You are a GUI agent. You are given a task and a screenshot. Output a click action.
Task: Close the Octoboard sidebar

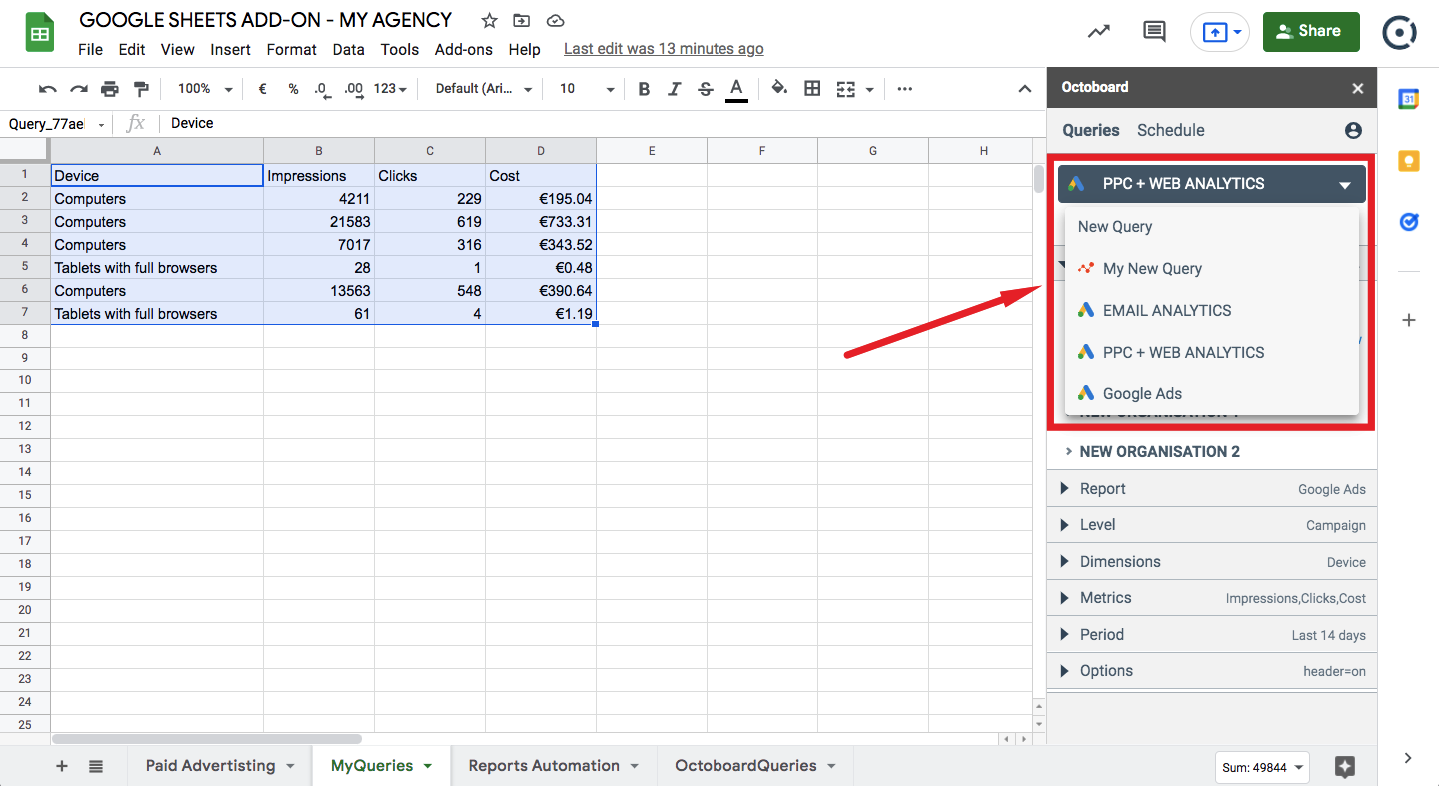tap(1357, 88)
